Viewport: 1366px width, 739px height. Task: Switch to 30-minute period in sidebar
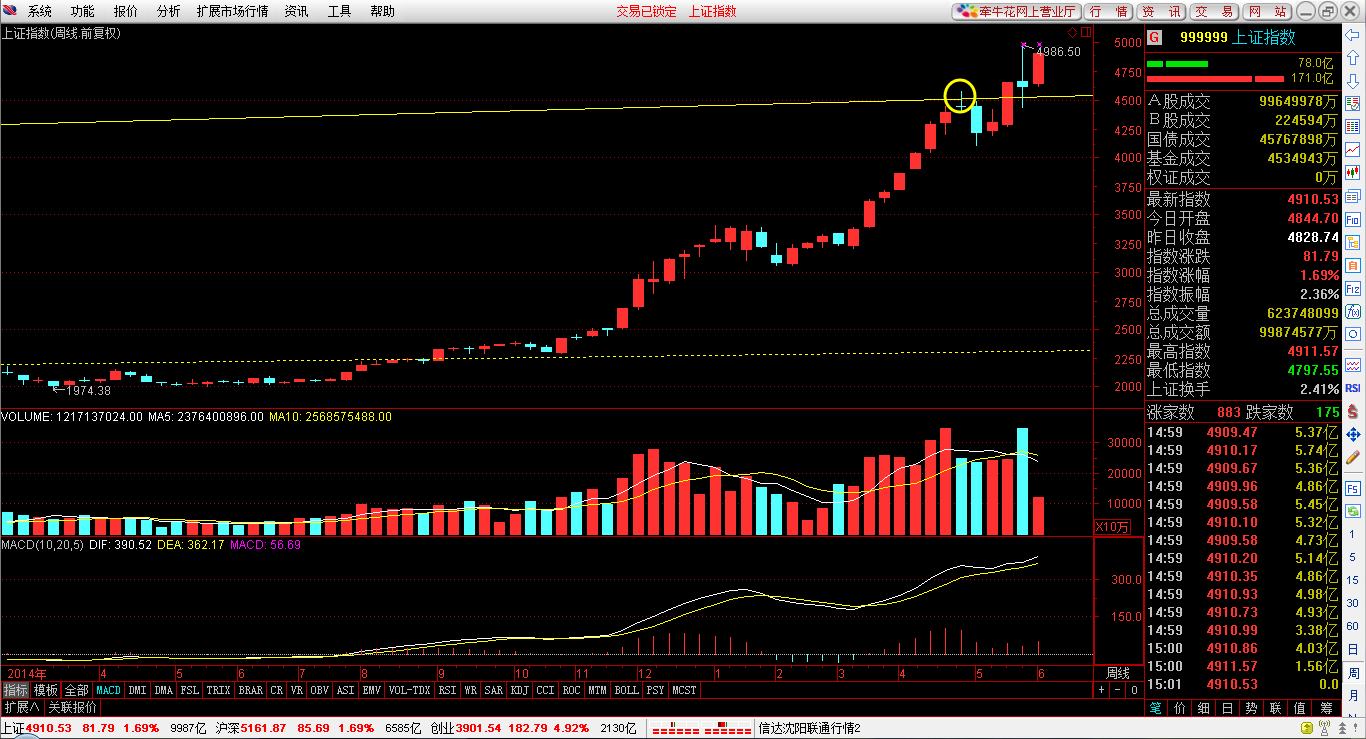(x=1353, y=602)
